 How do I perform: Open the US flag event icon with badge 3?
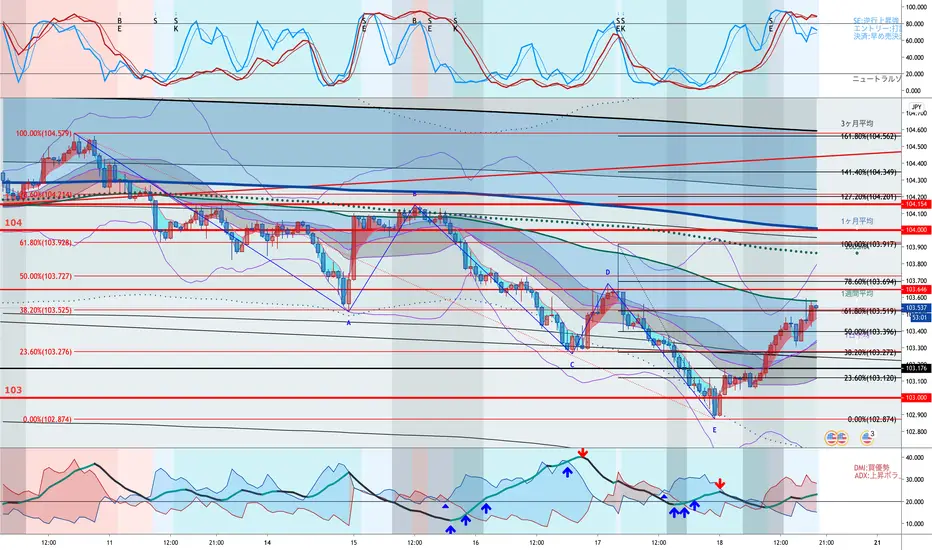click(867, 438)
